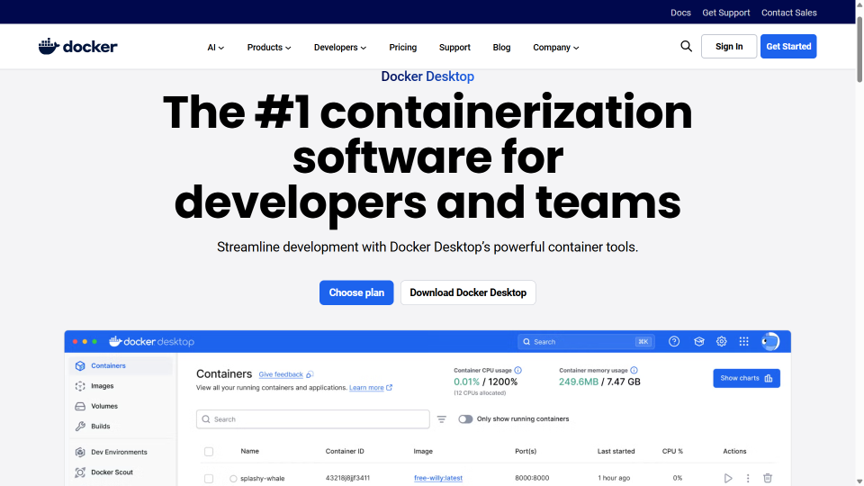Click the Volumes icon in the sidebar

coord(80,407)
